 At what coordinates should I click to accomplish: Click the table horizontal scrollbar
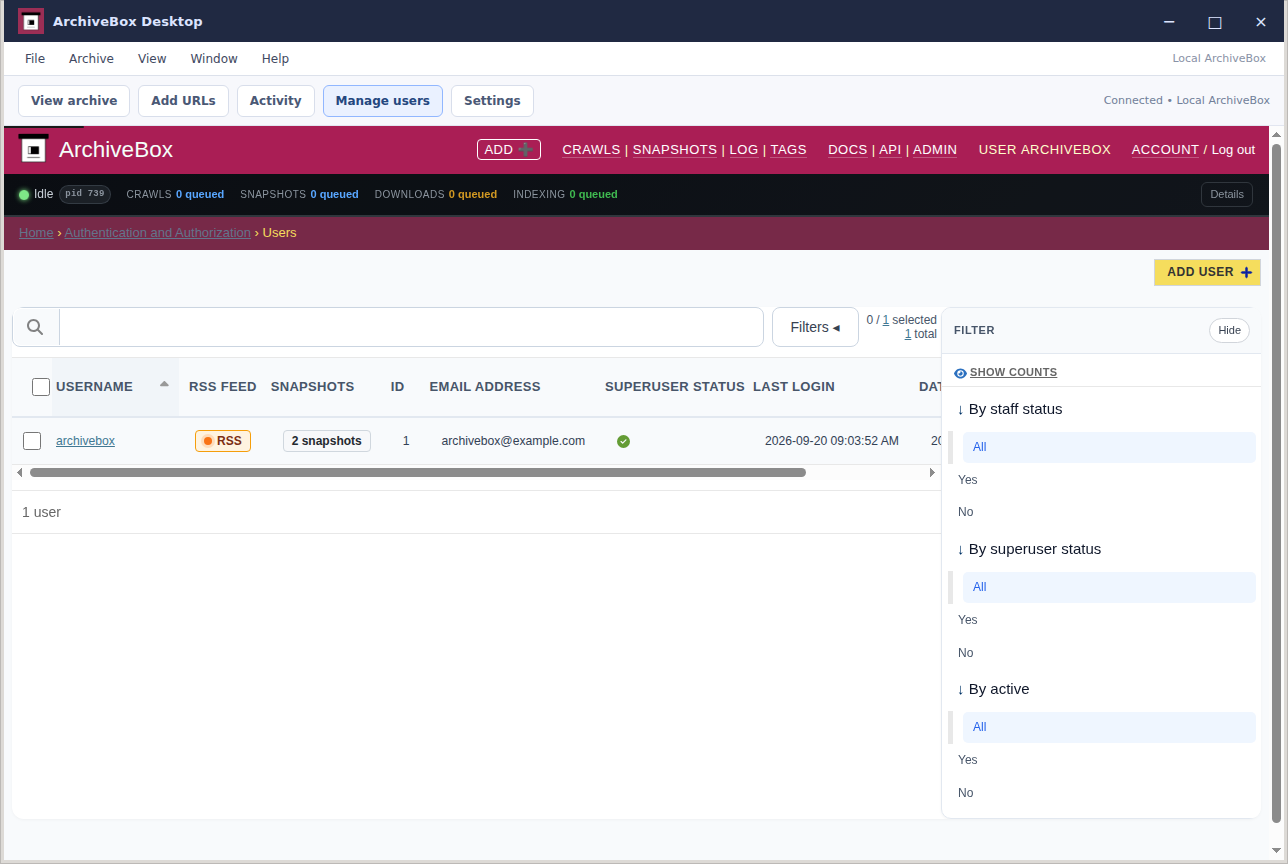[x=418, y=472]
